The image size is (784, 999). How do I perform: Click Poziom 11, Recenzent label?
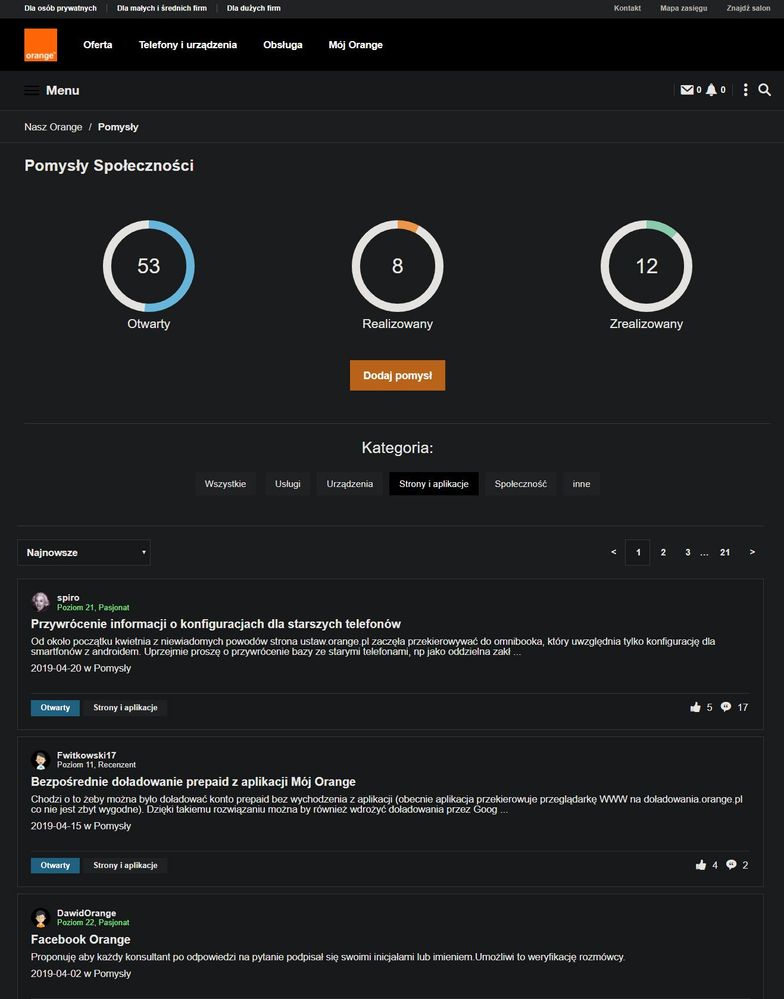96,765
